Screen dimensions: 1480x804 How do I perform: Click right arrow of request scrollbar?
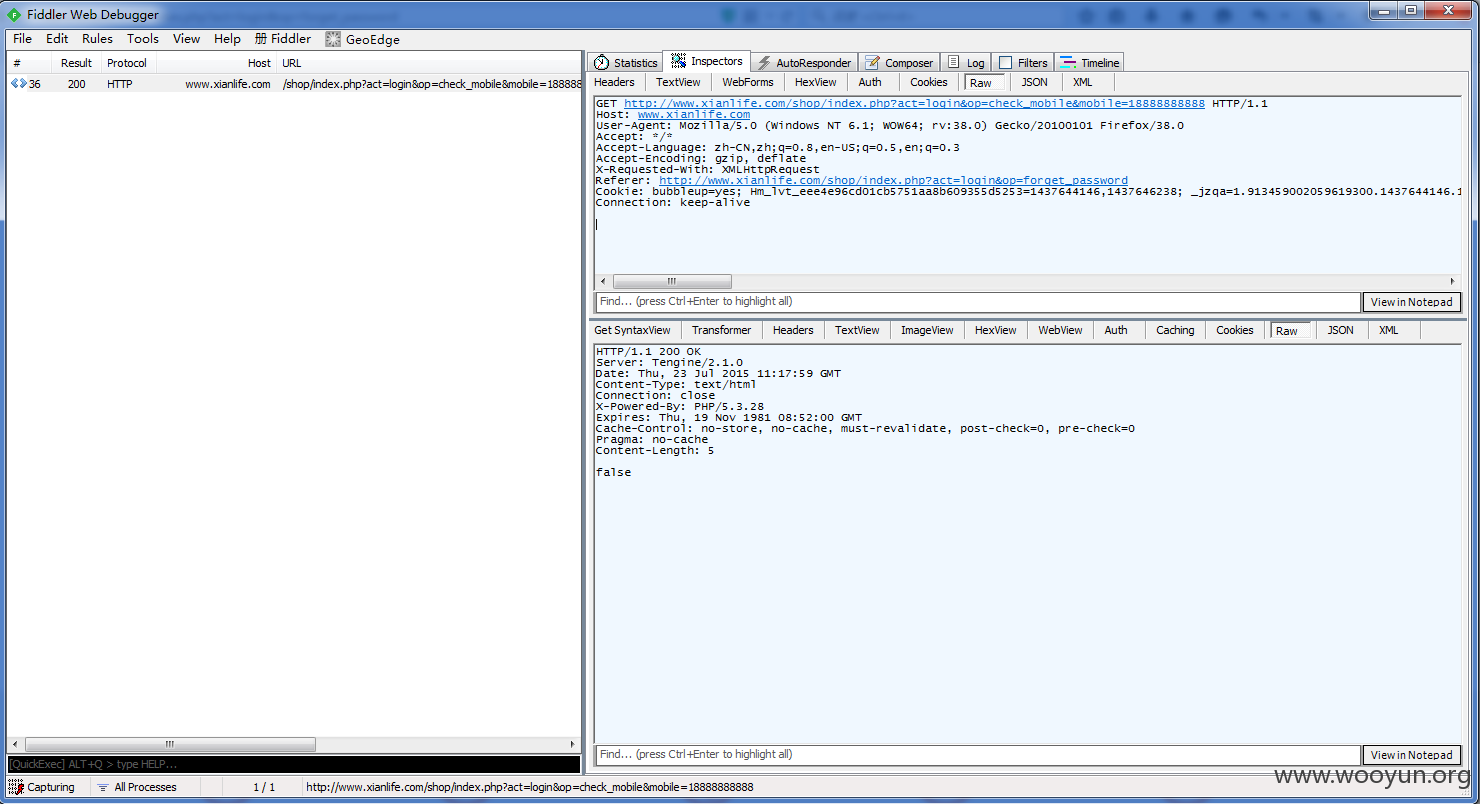pos(1453,281)
